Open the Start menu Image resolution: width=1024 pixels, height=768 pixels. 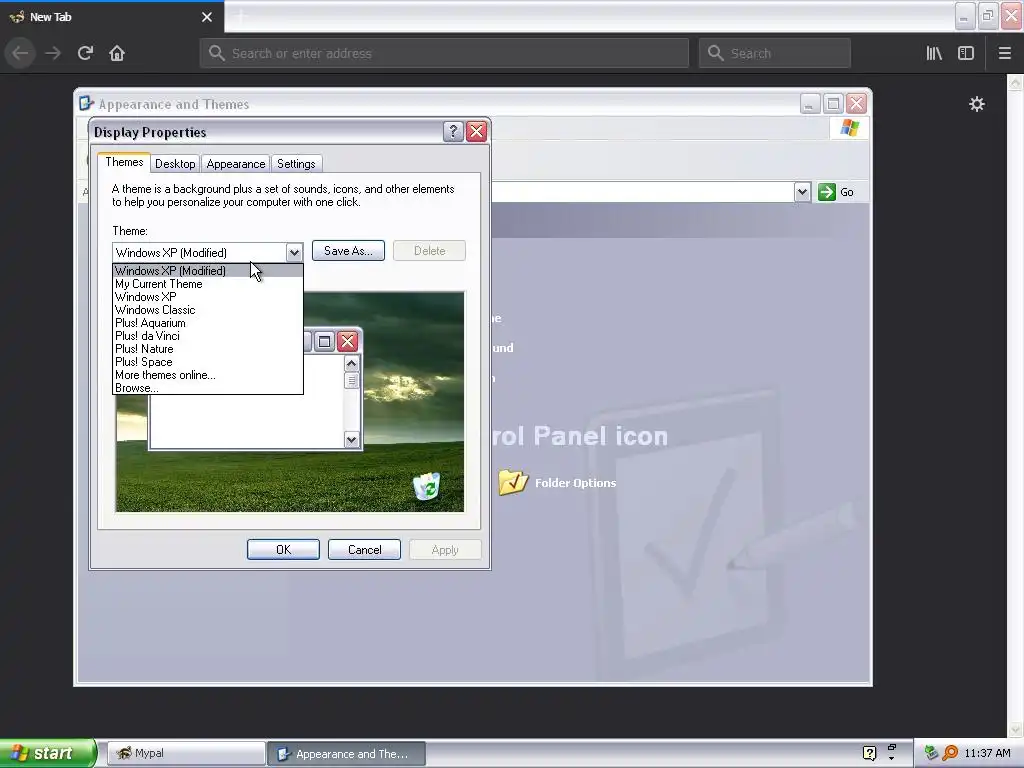pyautogui.click(x=47, y=753)
